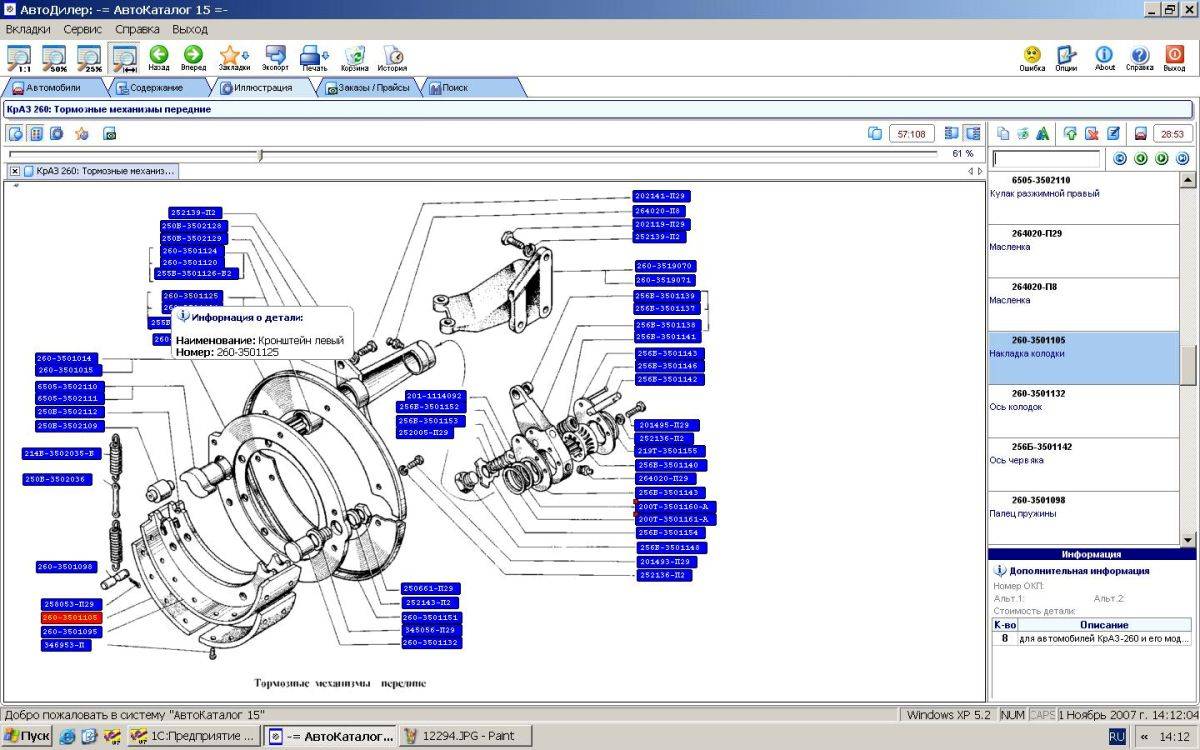Click the camera icon in illustration toolbar
This screenshot has width=1200, height=750.
coord(110,133)
